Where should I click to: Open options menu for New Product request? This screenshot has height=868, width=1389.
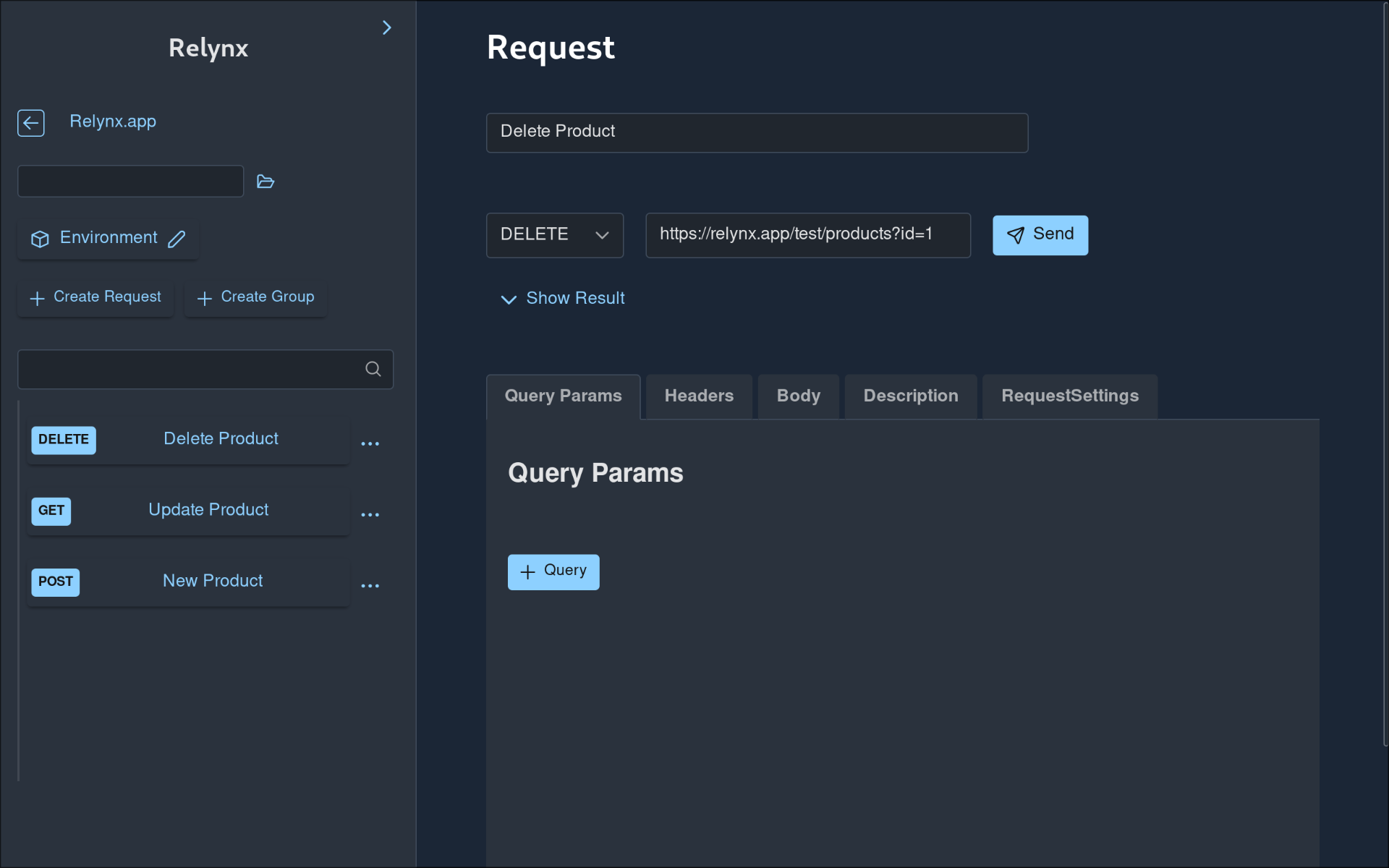pos(370,585)
